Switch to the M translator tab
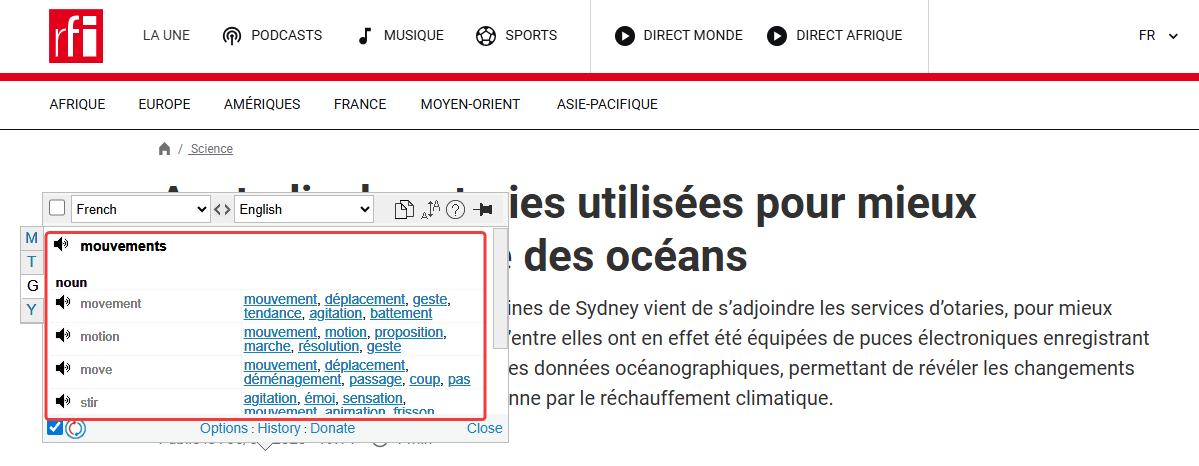 (x=32, y=238)
